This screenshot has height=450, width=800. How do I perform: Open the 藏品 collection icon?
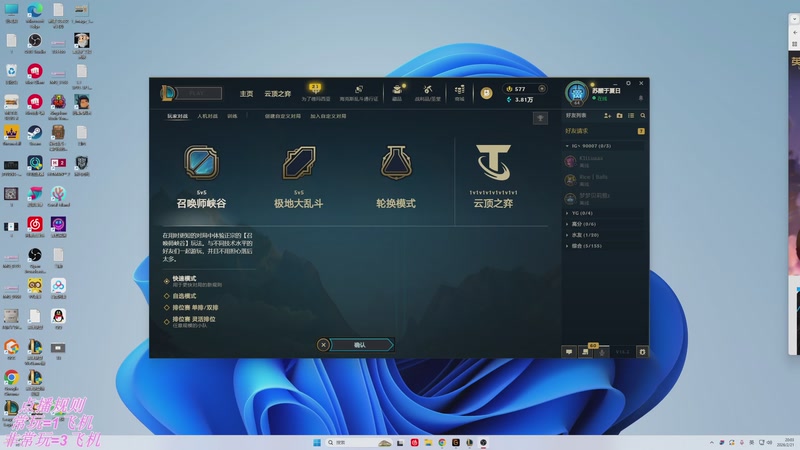tap(397, 92)
